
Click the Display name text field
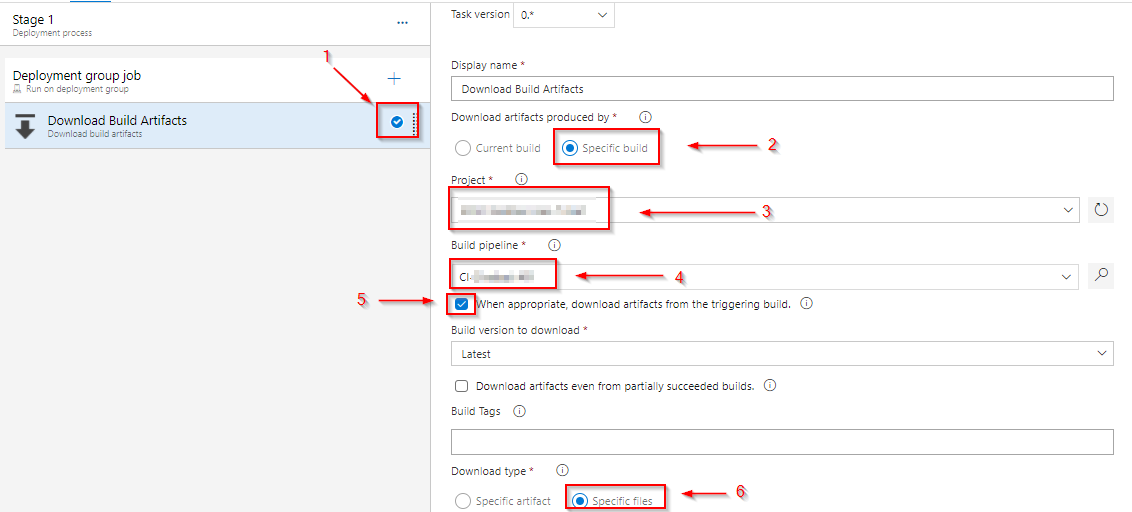point(782,89)
